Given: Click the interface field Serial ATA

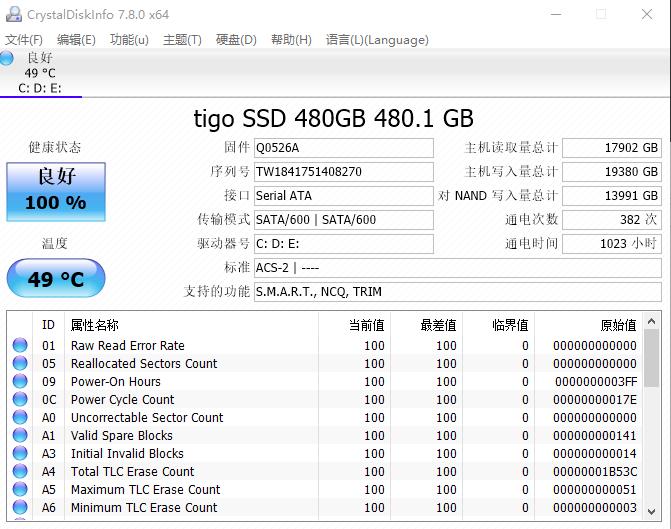Looking at the screenshot, I should point(344,196).
